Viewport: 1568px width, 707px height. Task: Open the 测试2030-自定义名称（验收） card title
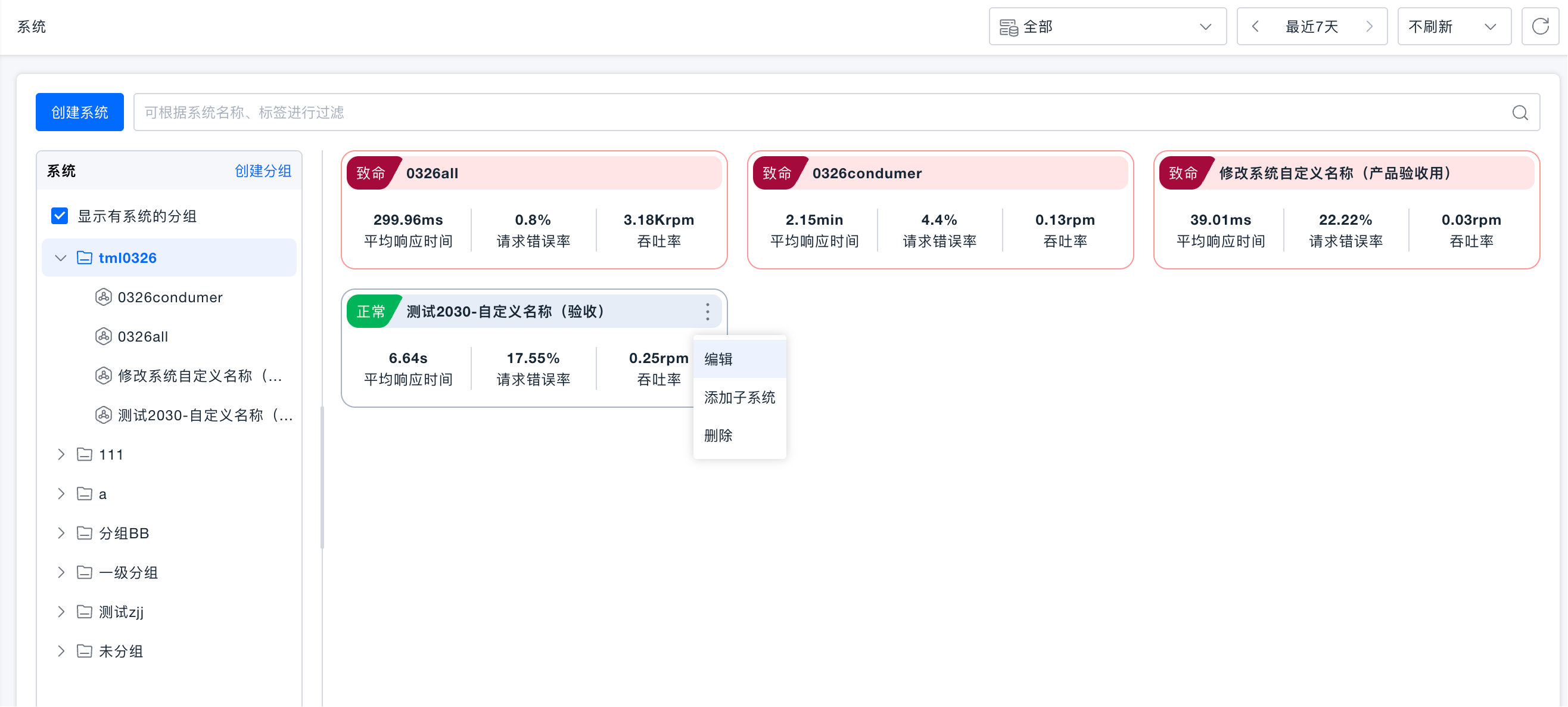coord(506,312)
